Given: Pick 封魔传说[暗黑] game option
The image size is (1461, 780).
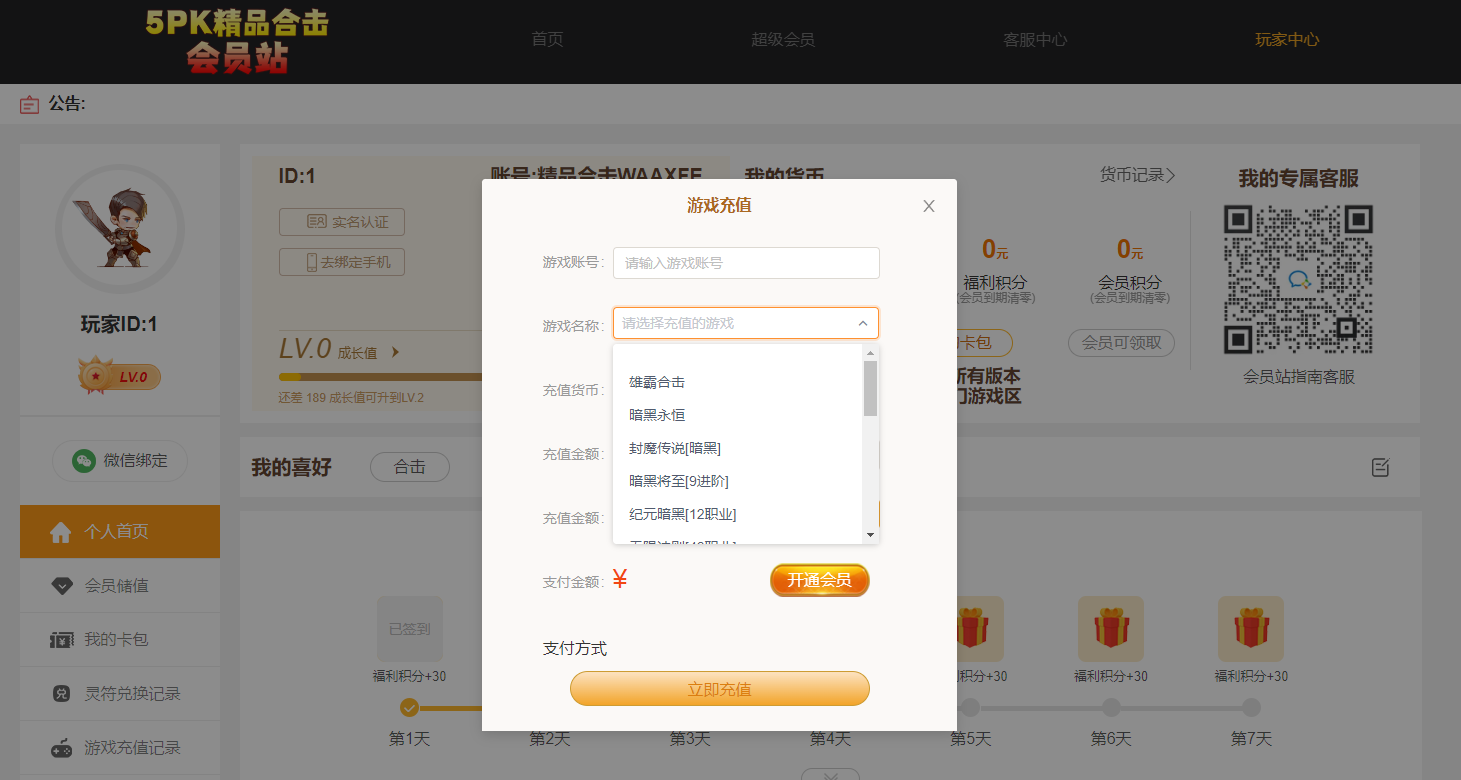Looking at the screenshot, I should (675, 448).
